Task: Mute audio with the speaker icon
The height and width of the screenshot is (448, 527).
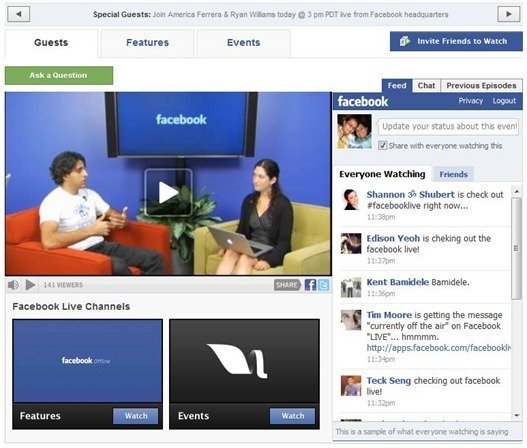Action: pos(13,285)
